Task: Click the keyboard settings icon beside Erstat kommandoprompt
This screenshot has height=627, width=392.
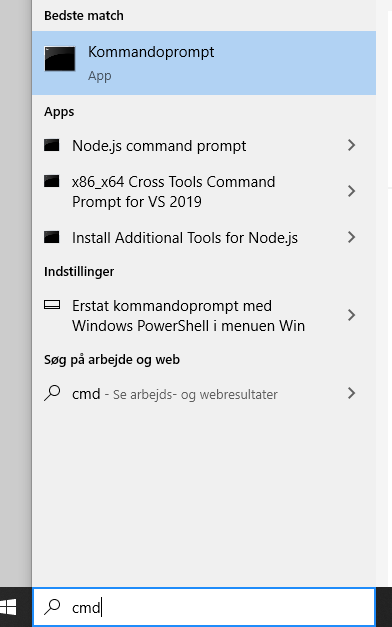Action: pyautogui.click(x=52, y=305)
